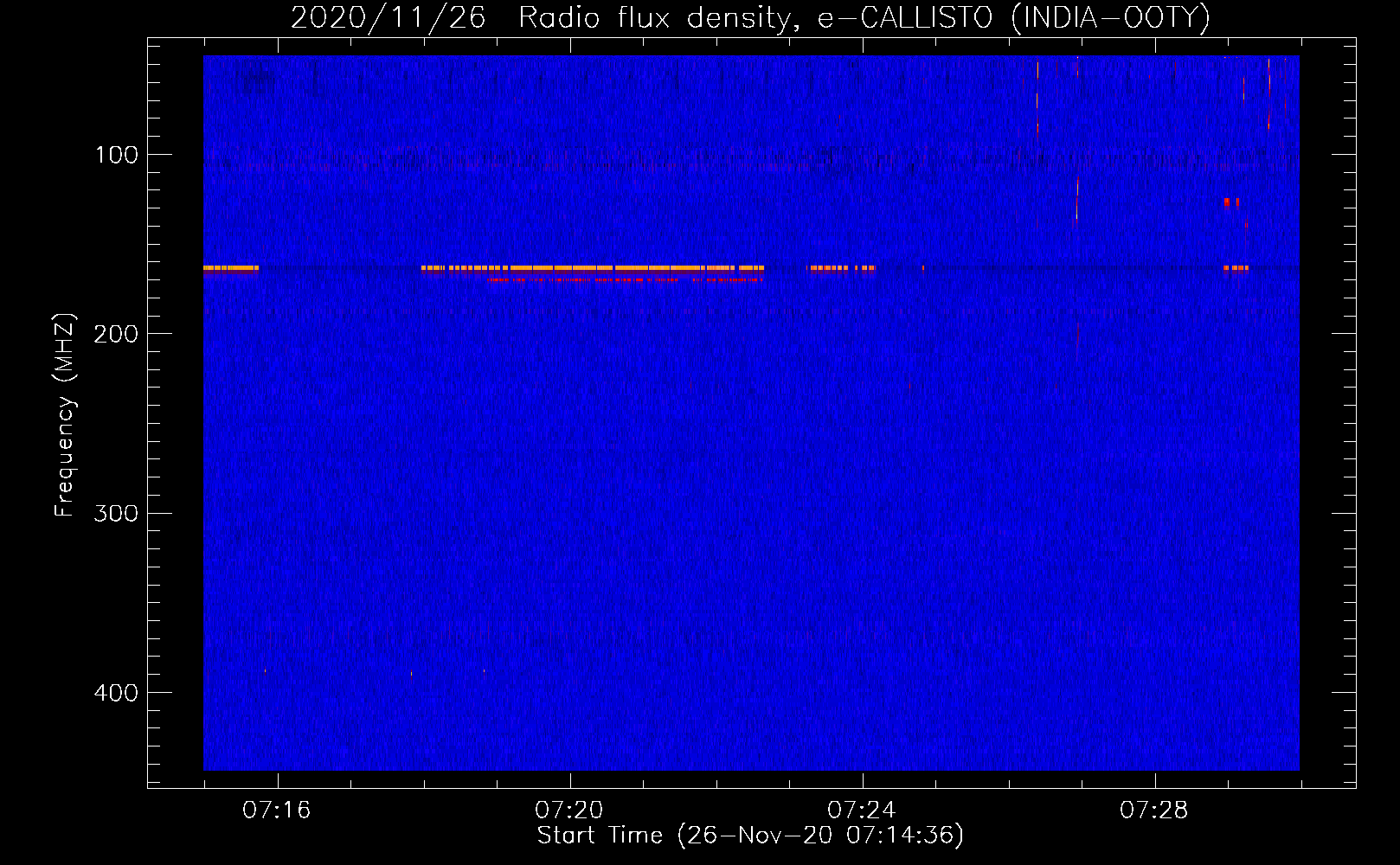1400x865 pixels.
Task: Click the 07:28 time tick label
Action: pos(1154,811)
